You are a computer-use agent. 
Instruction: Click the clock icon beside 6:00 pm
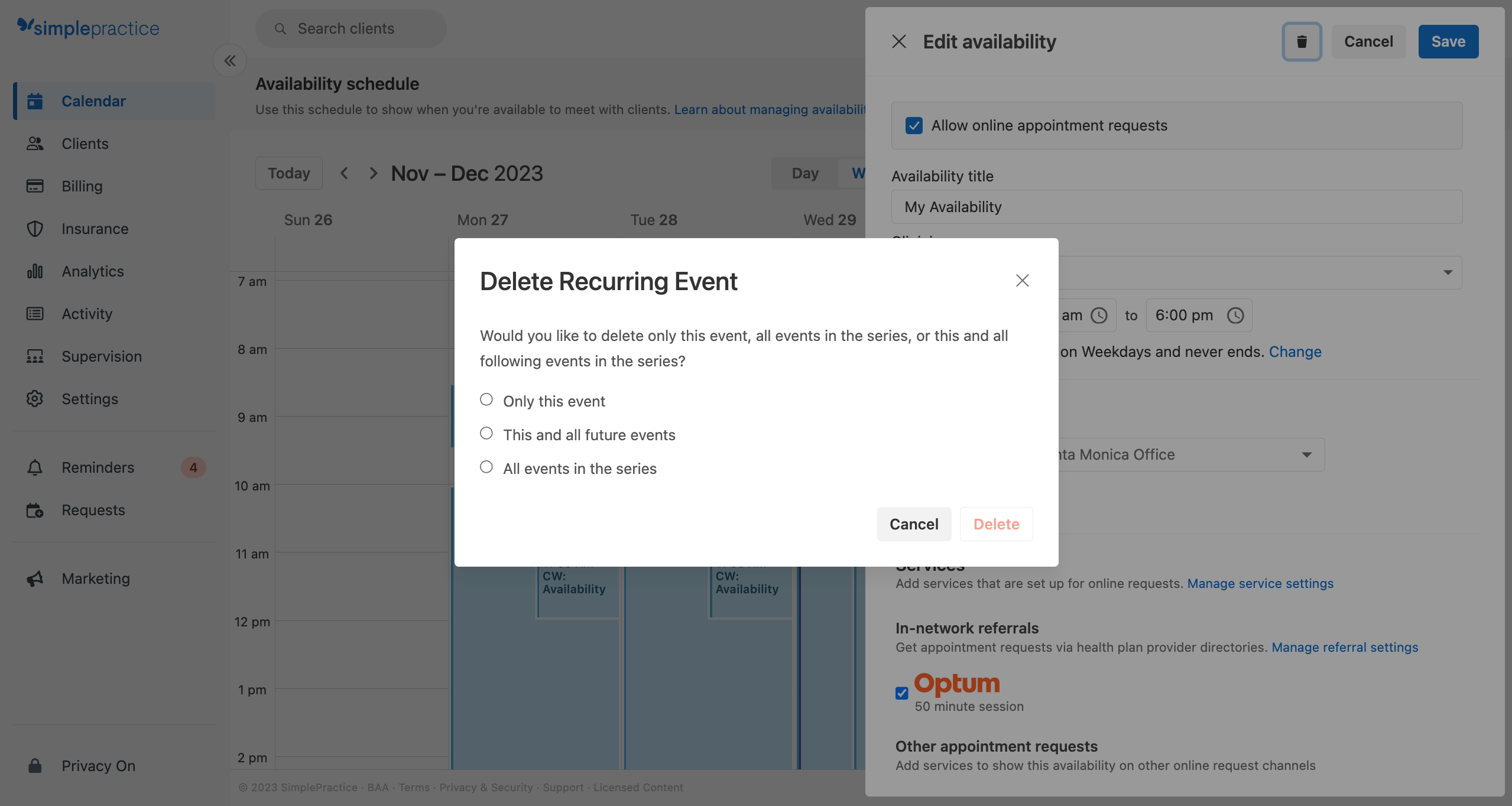click(x=1235, y=316)
